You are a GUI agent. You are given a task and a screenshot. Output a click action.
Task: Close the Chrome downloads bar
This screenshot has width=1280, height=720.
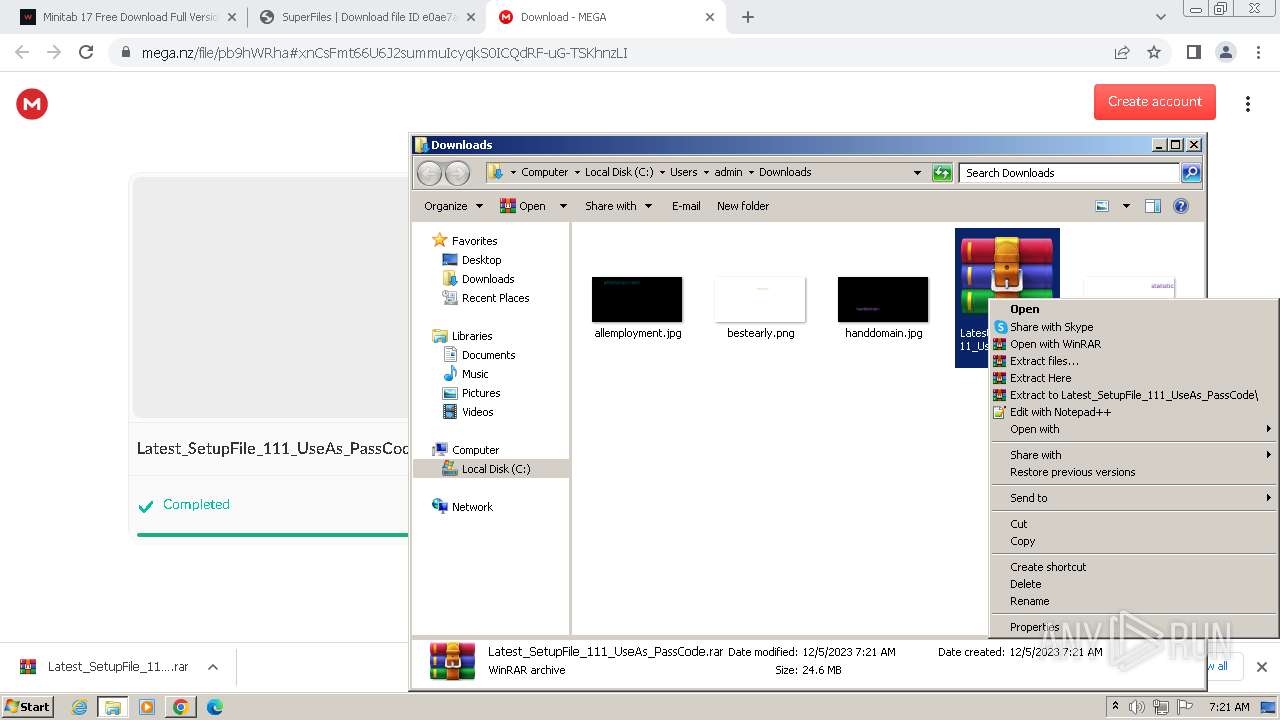1261,667
